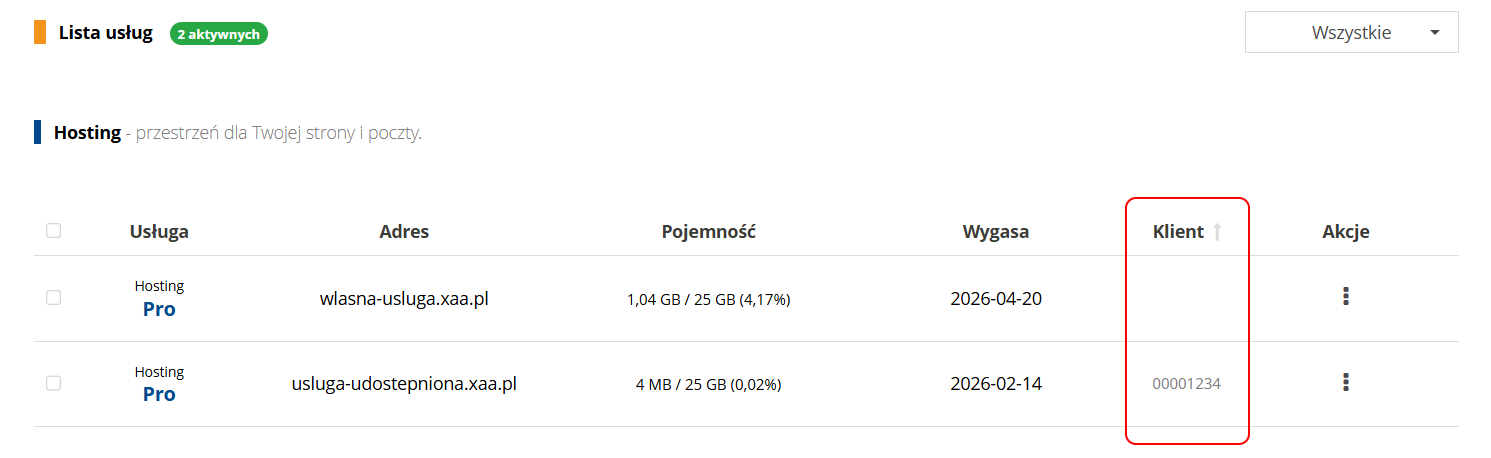Click Hosting Pro label in second row
The height and width of the screenshot is (458, 1491).
159,384
